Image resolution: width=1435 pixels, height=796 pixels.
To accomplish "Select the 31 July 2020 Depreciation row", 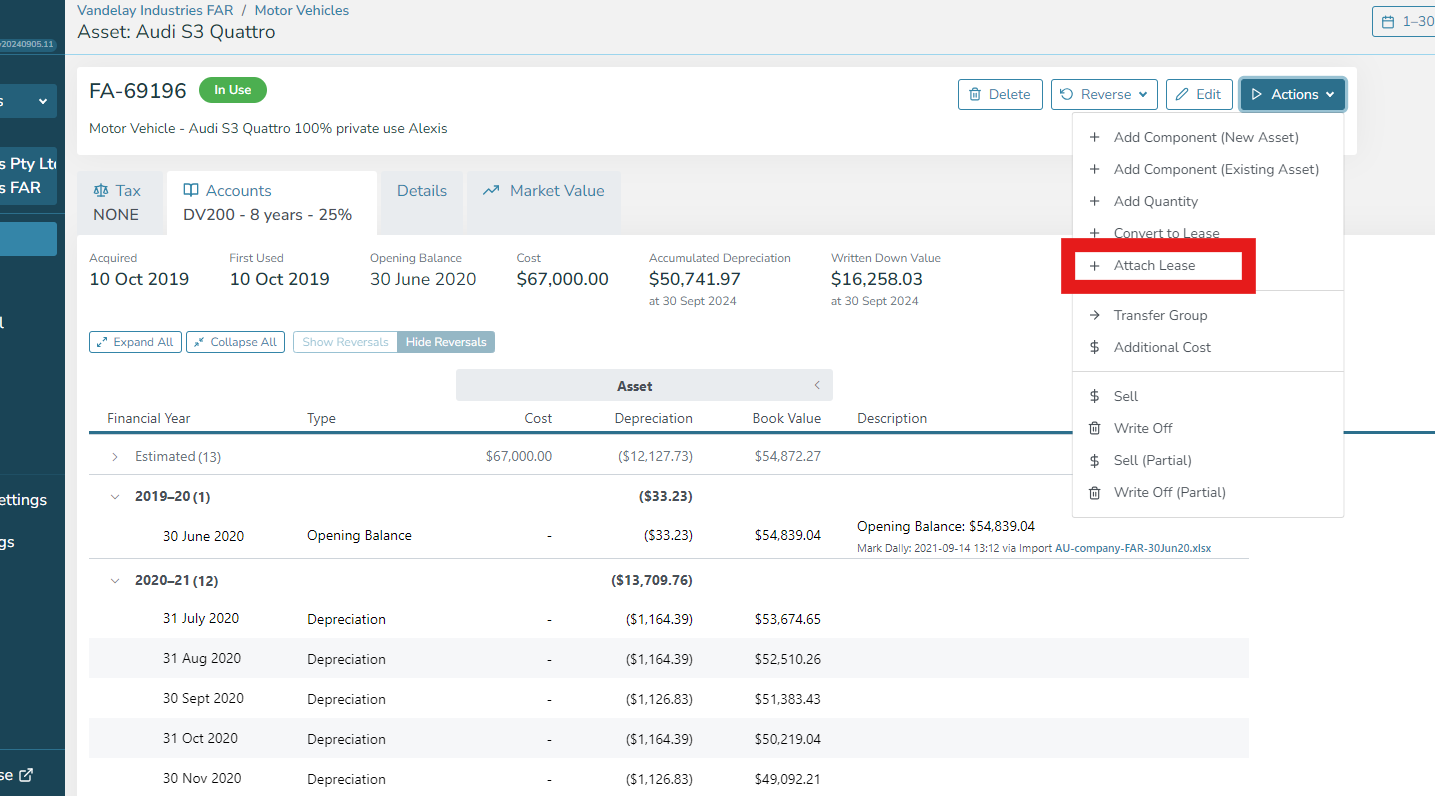I will (669, 619).
